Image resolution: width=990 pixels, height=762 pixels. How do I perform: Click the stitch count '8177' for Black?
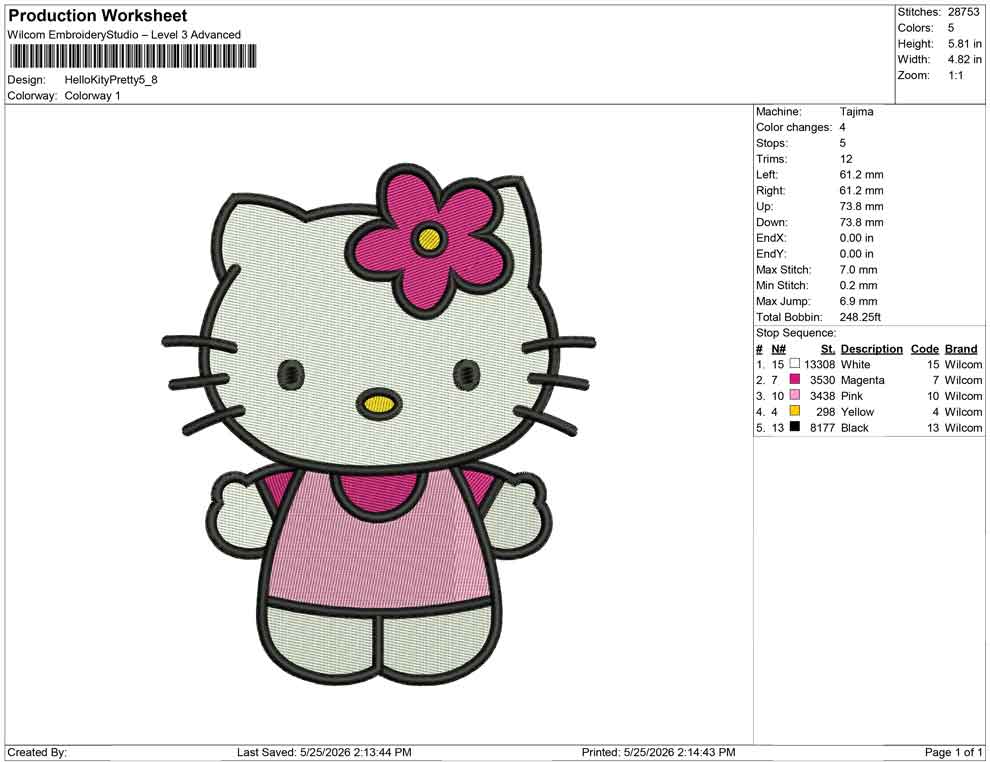[x=823, y=427]
